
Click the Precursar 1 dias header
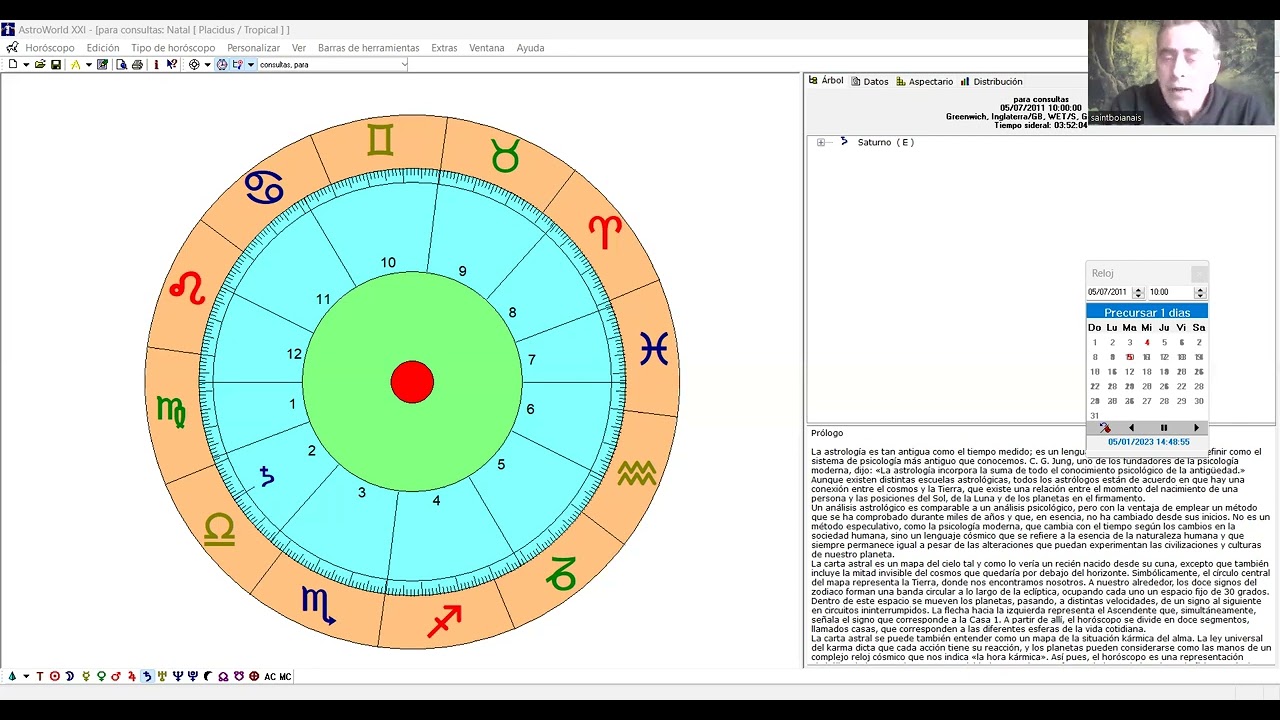[1147, 313]
